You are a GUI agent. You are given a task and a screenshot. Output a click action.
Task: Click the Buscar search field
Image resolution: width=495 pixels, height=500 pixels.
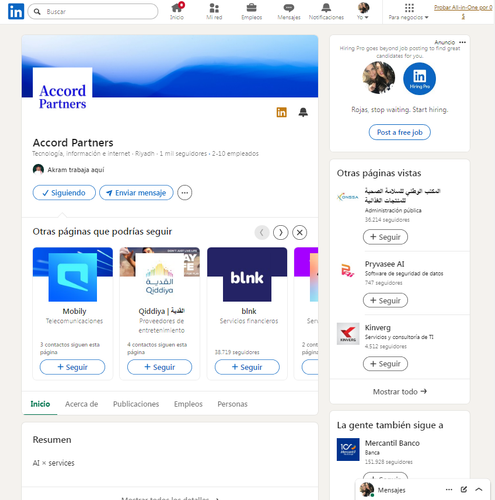(93, 11)
